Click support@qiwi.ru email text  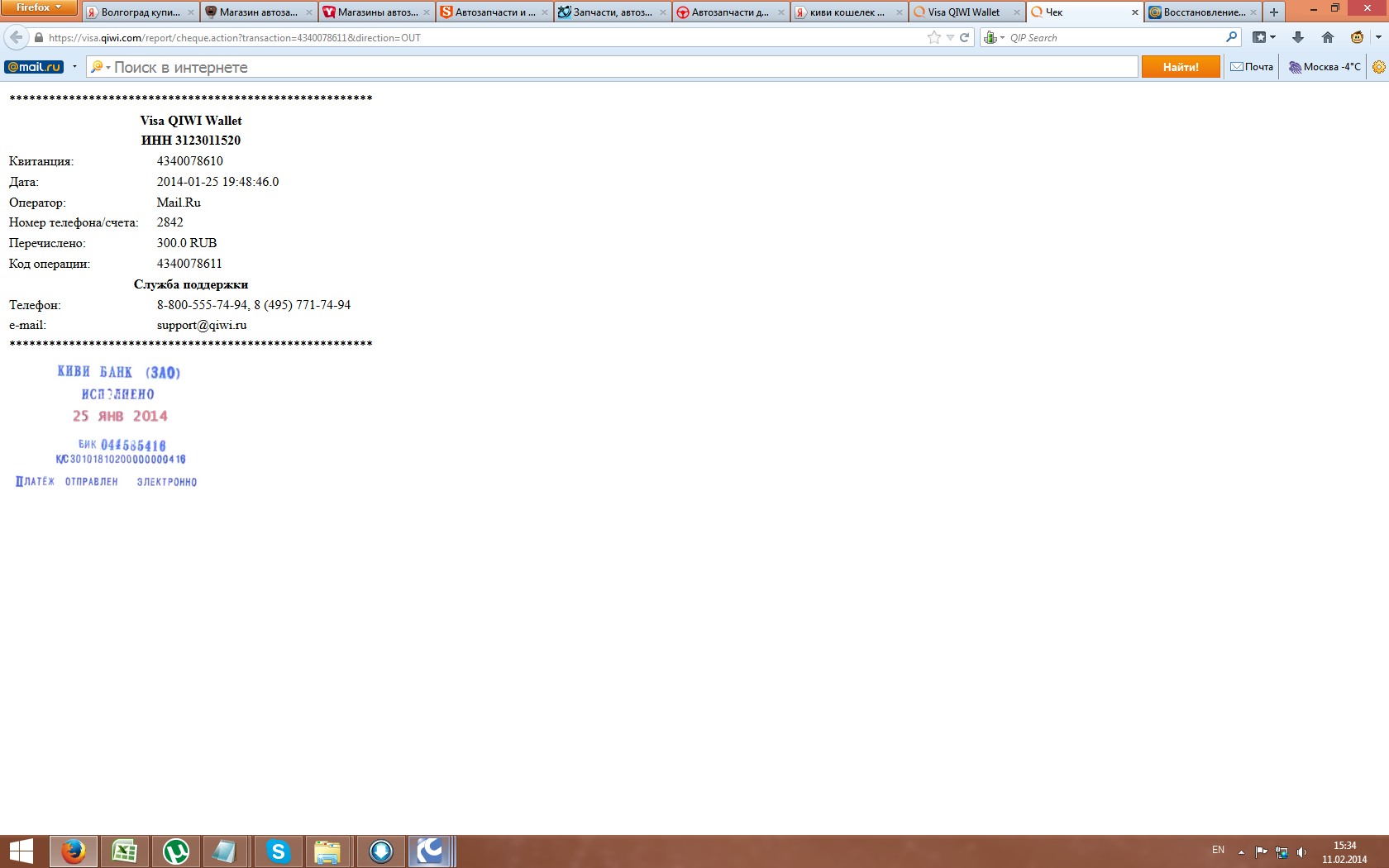[202, 325]
